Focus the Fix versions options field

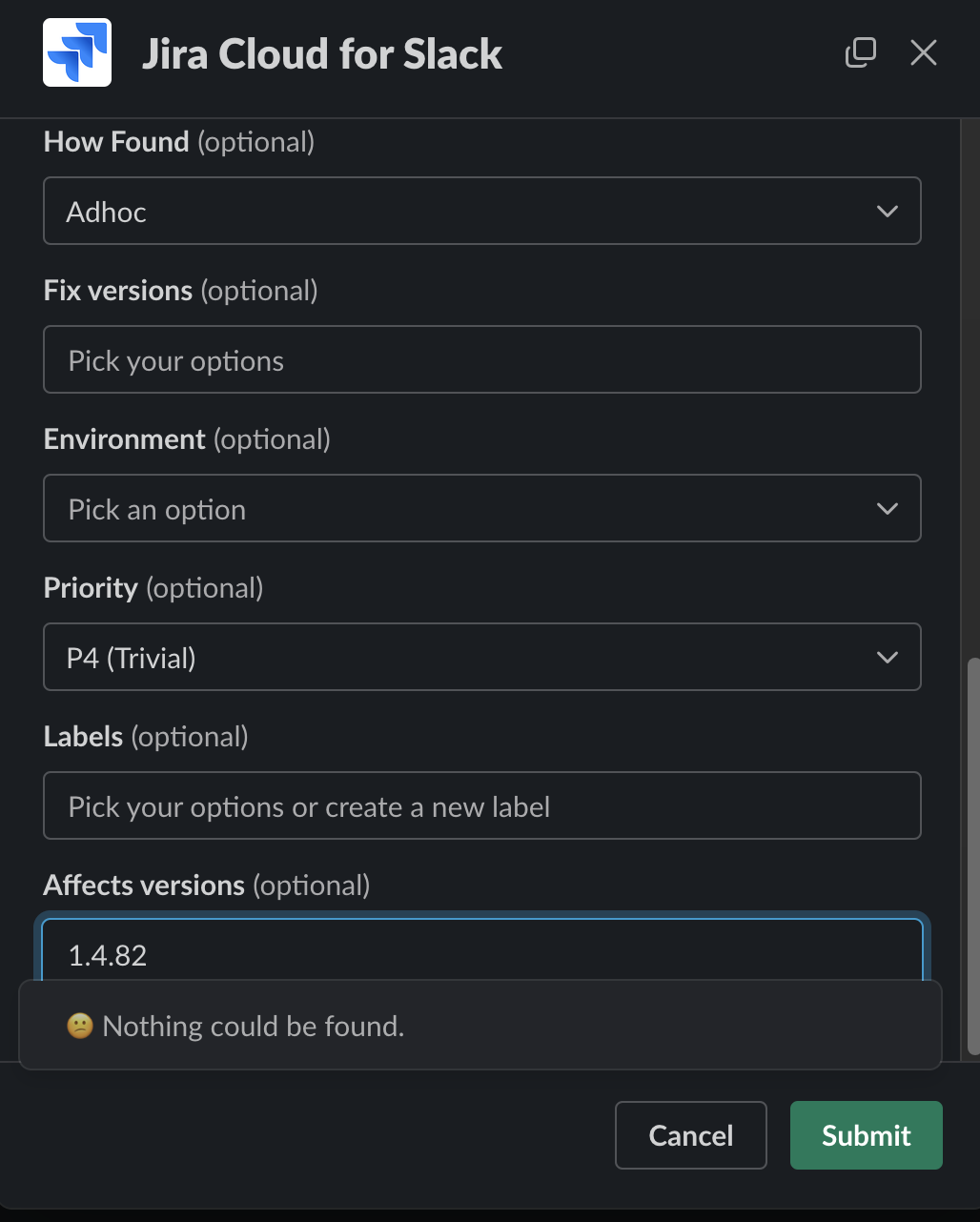pos(482,359)
